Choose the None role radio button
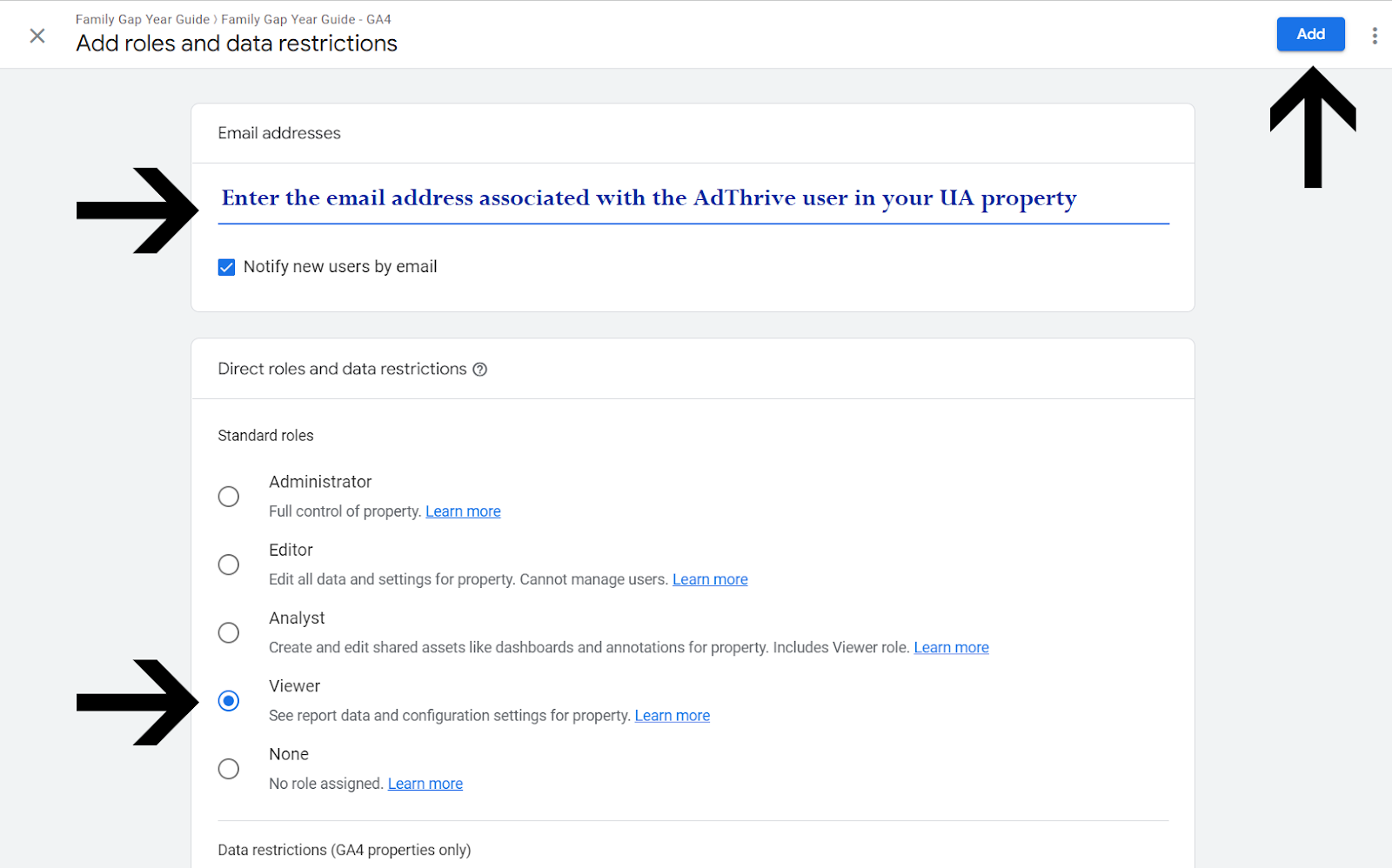This screenshot has width=1392, height=868. pyautogui.click(x=229, y=769)
